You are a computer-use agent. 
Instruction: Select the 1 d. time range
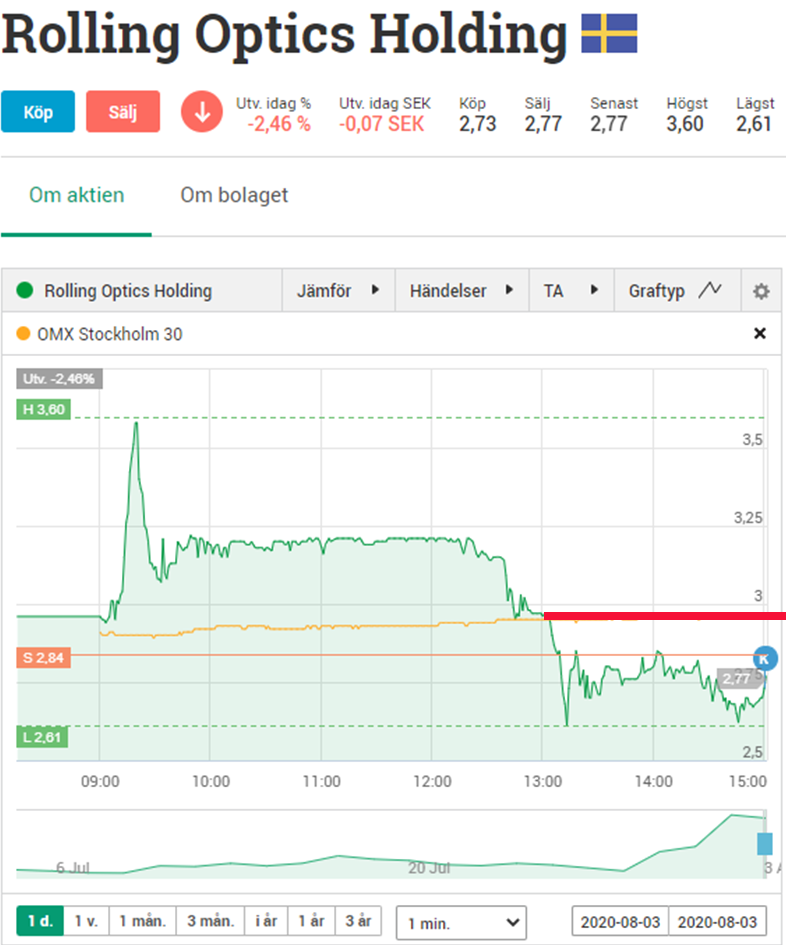[x=40, y=921]
